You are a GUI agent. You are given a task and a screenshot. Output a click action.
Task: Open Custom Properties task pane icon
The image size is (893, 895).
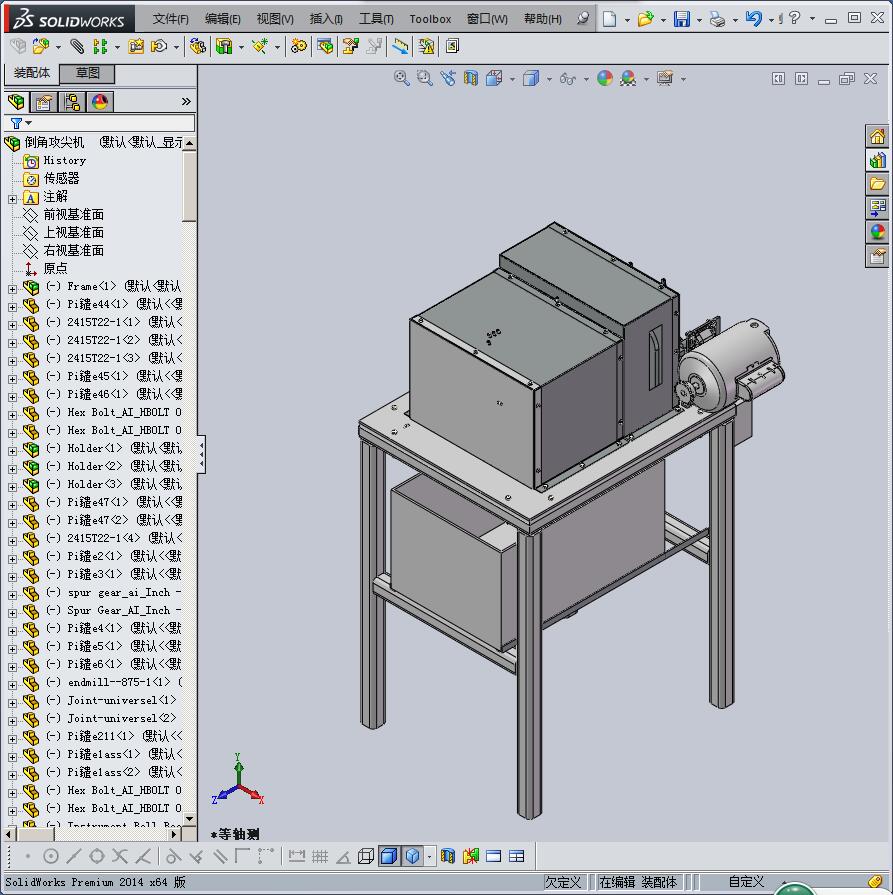pyautogui.click(x=877, y=256)
